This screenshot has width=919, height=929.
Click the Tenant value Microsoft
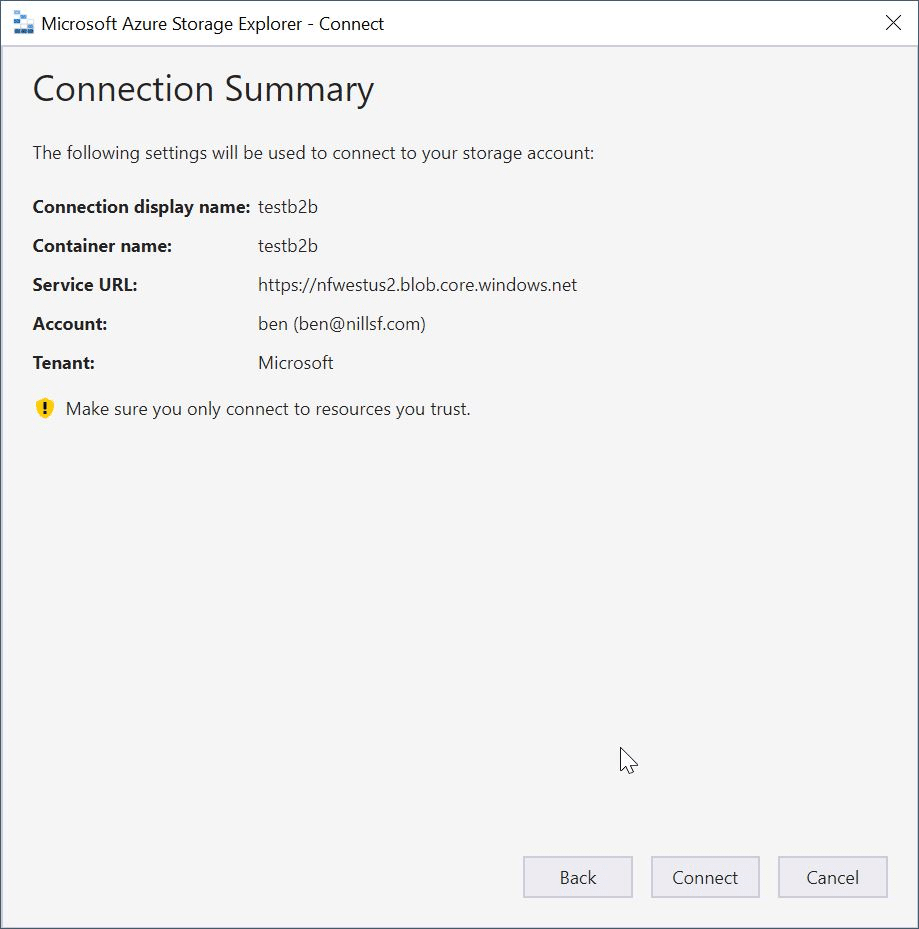coord(296,363)
